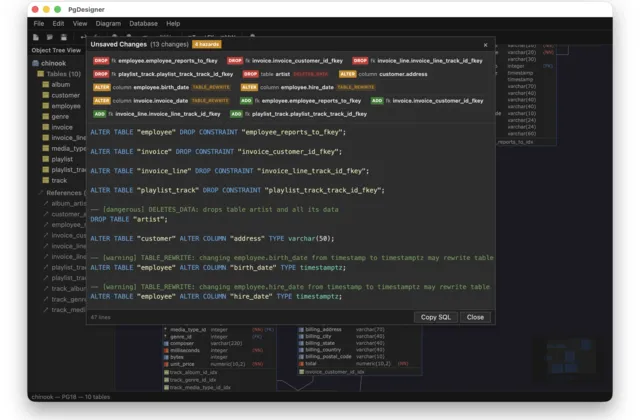The width and height of the screenshot is (640, 420).
Task: Click the Copy SQL button
Action: [436, 317]
